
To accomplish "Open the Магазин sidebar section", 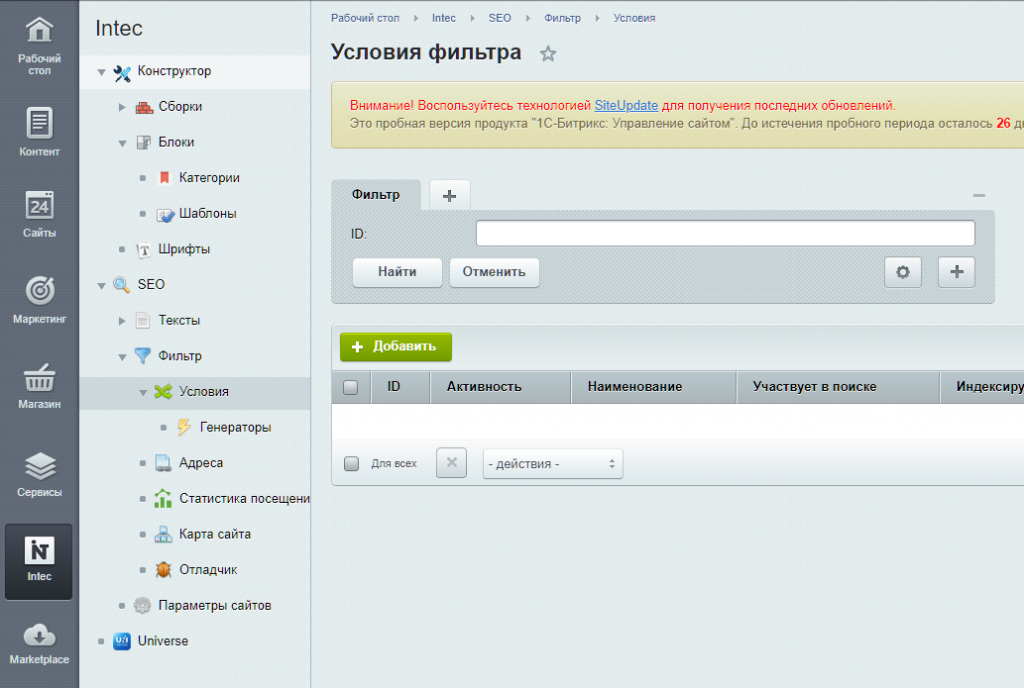I will click(39, 385).
